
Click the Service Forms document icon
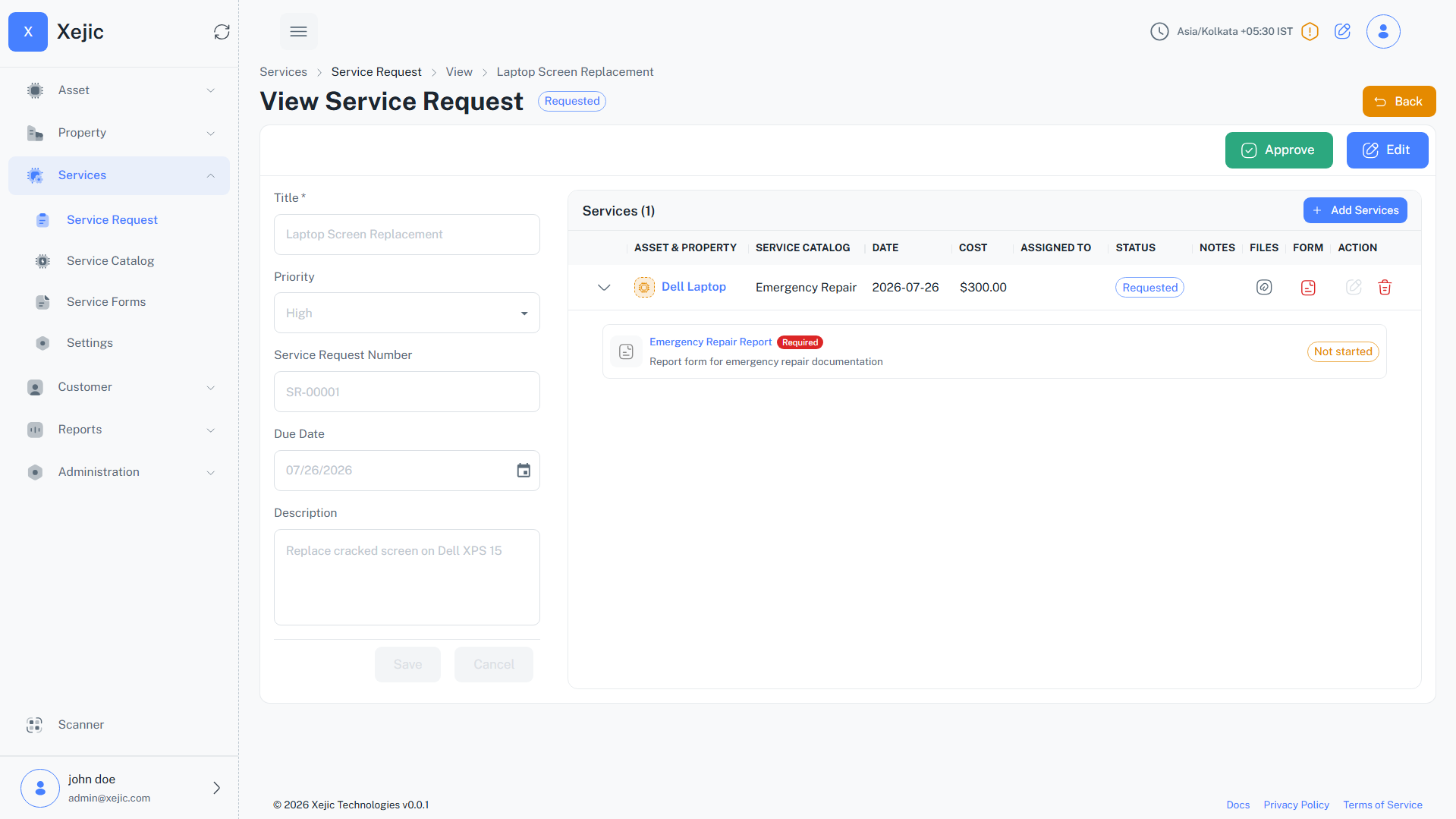click(42, 302)
